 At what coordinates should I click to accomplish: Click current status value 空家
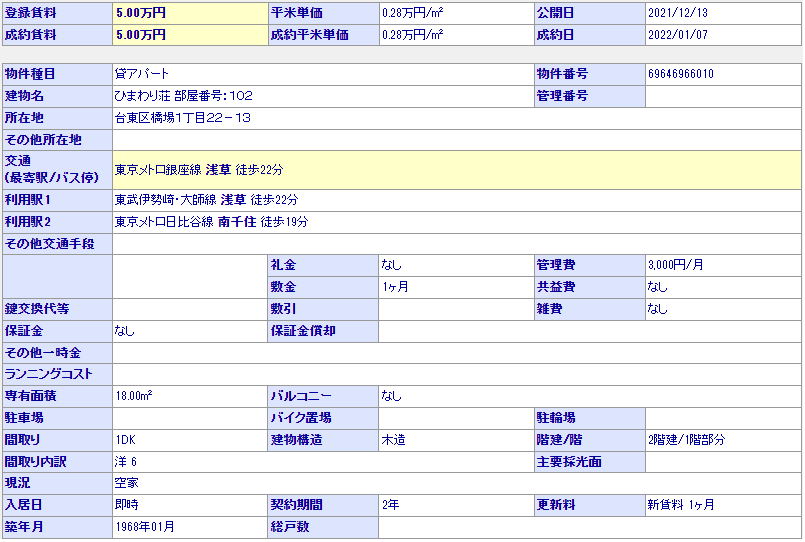(126, 483)
